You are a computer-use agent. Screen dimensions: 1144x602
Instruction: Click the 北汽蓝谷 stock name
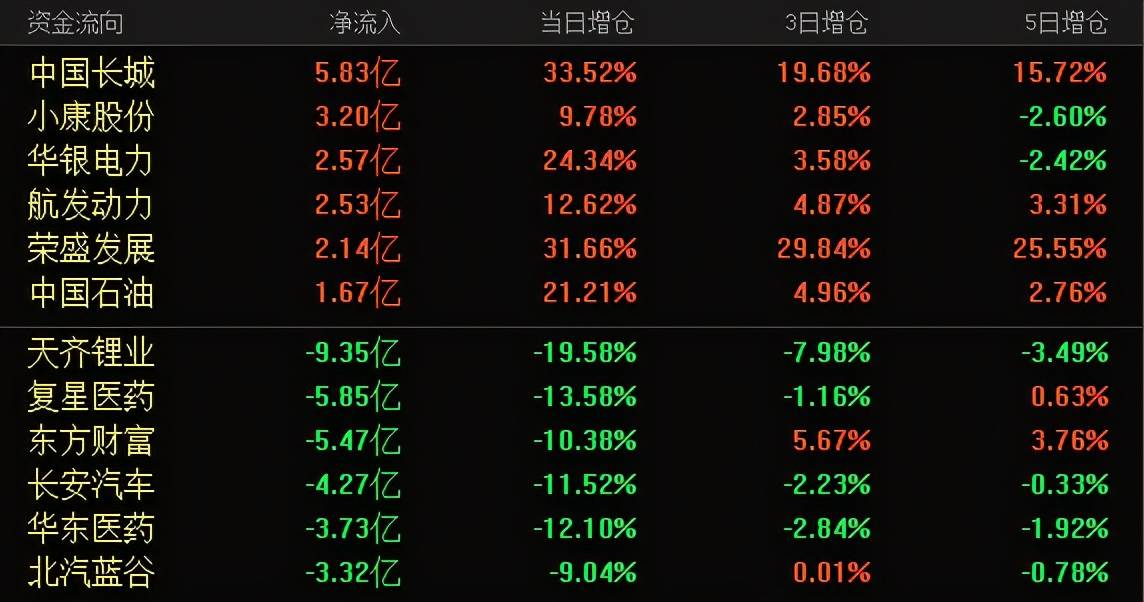click(x=91, y=572)
